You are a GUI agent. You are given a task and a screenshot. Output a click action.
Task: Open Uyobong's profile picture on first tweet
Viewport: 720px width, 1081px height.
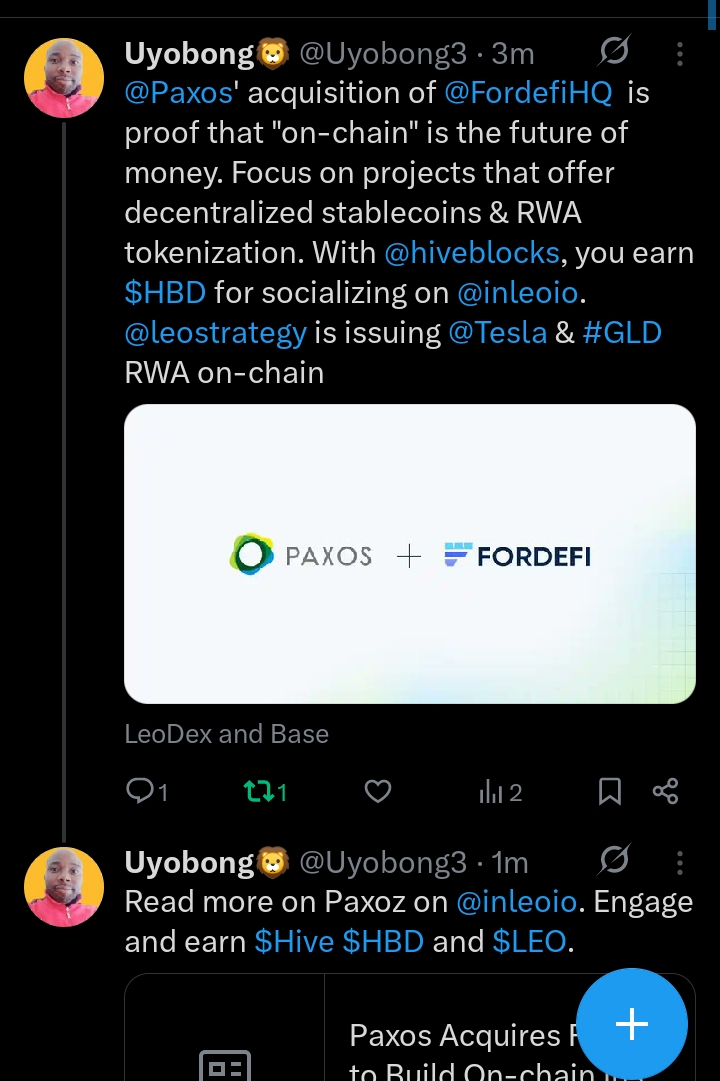tap(64, 76)
